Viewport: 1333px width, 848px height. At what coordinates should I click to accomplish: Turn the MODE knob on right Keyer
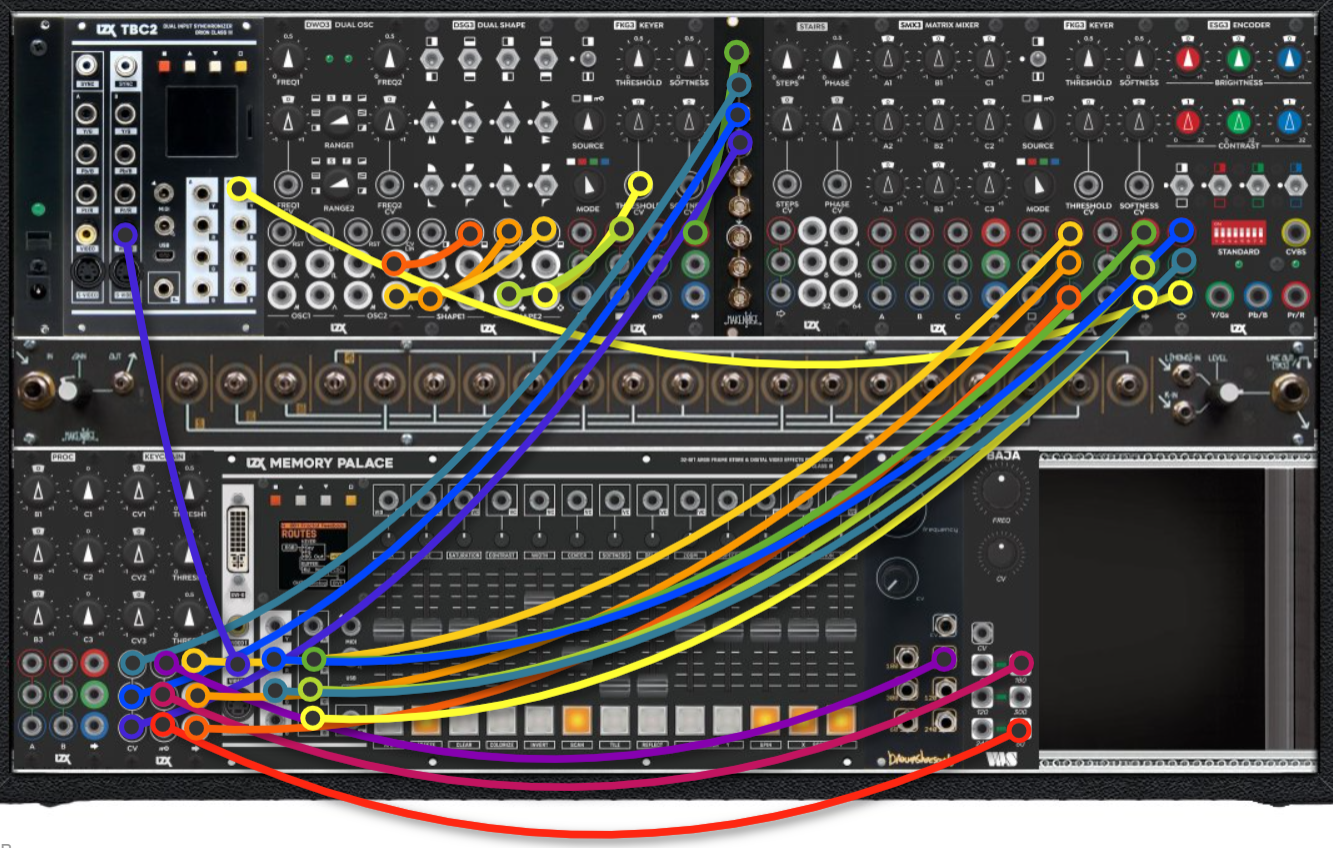(1038, 184)
